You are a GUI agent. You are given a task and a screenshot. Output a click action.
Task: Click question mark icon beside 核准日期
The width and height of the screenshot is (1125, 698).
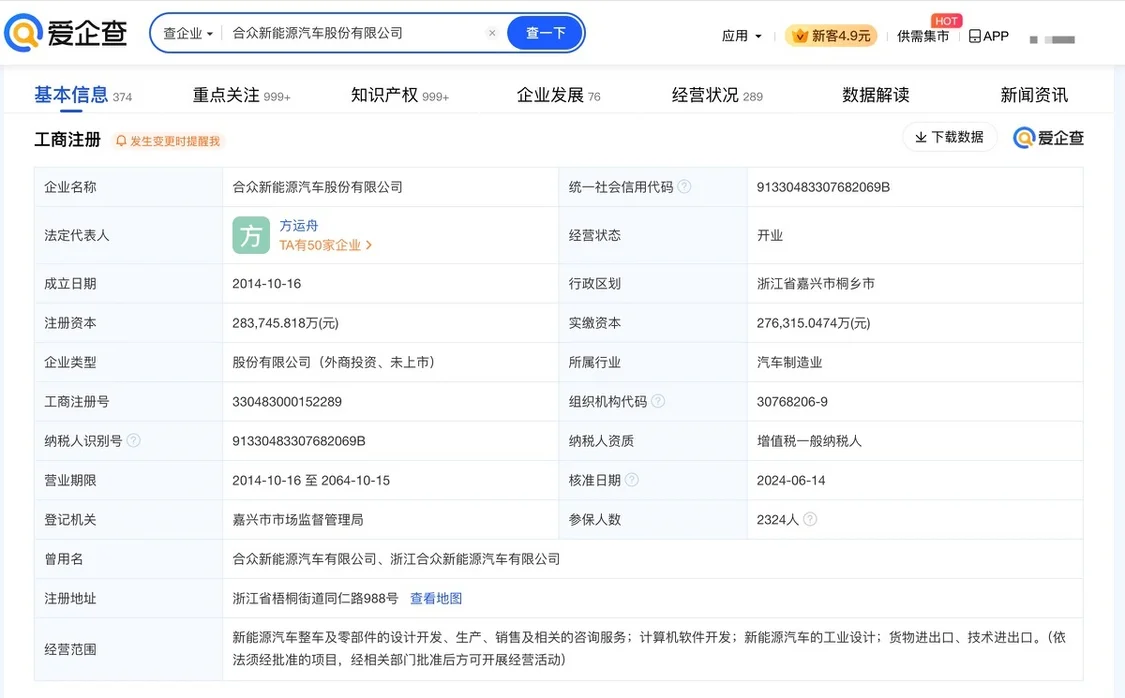tap(632, 479)
